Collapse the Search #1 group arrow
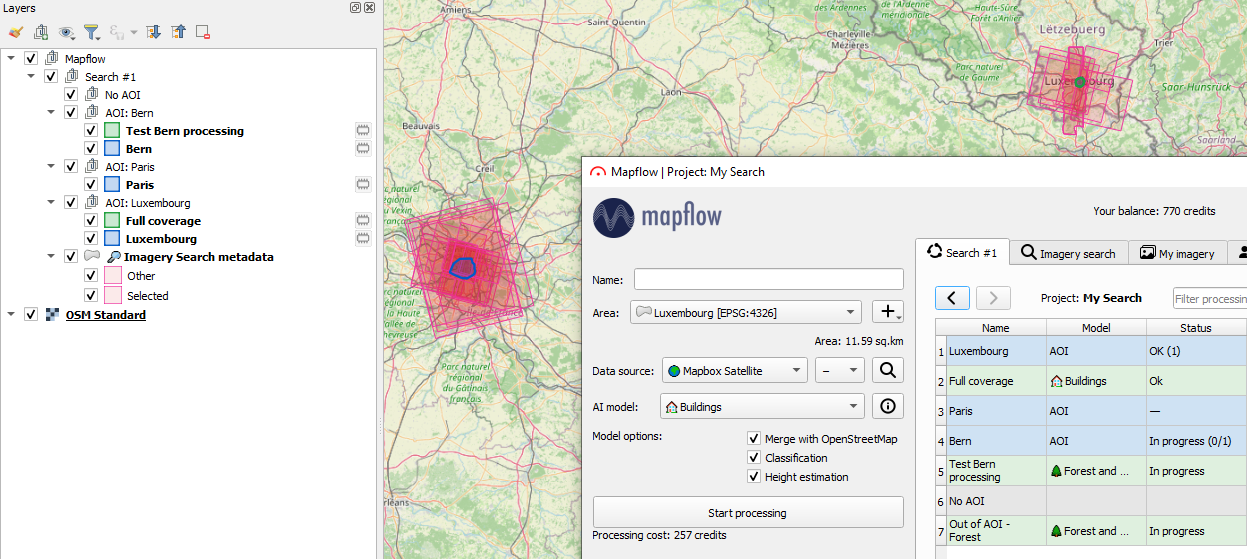This screenshot has width=1247, height=559. point(31,77)
